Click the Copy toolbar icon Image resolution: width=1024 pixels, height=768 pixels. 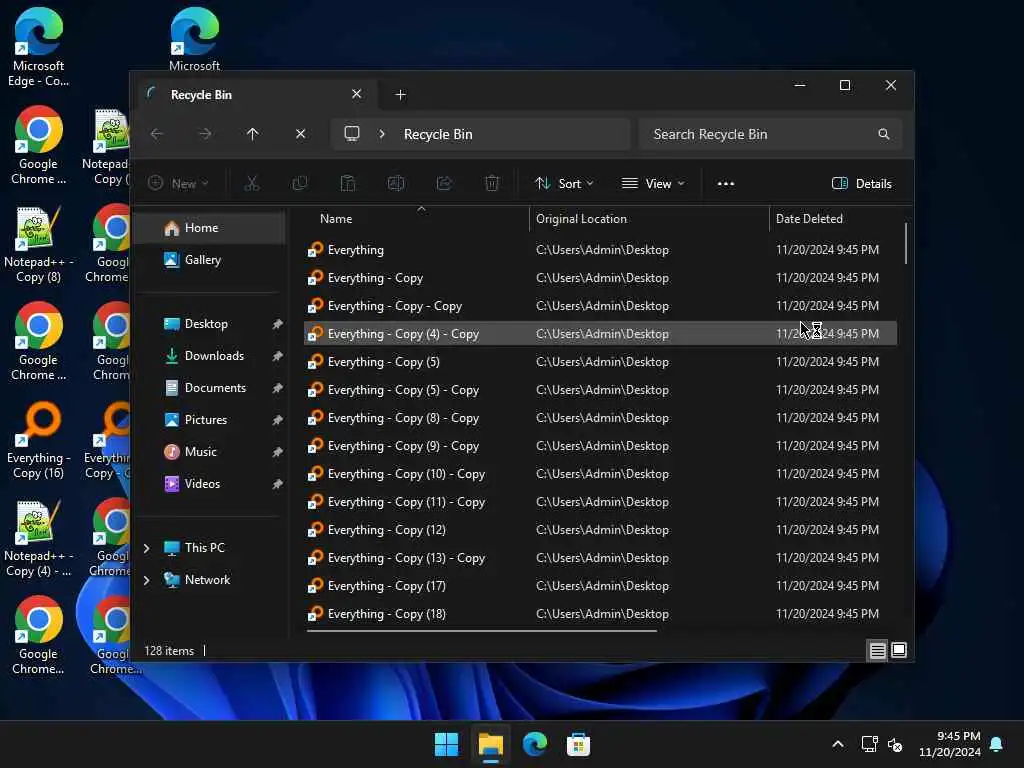click(x=300, y=184)
